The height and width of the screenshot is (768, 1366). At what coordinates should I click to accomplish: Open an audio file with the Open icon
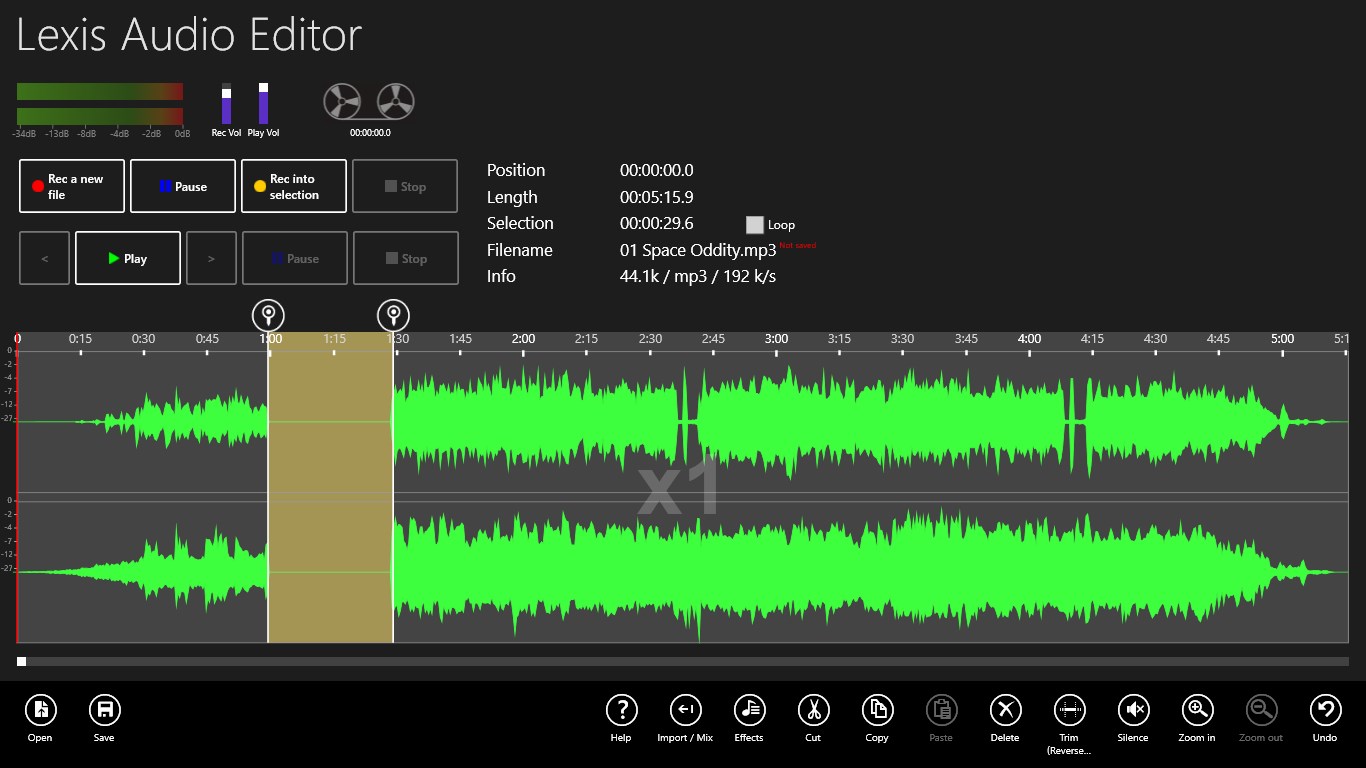pos(41,711)
